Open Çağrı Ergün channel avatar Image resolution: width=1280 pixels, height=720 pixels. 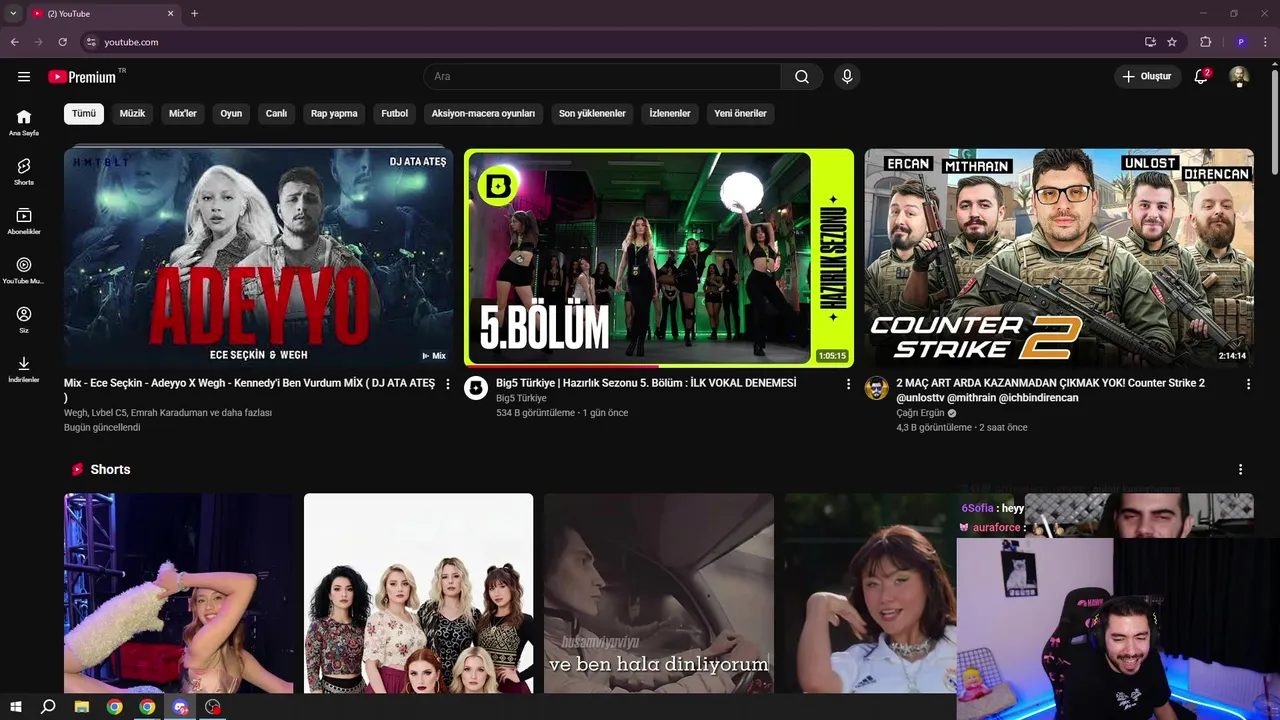click(876, 389)
